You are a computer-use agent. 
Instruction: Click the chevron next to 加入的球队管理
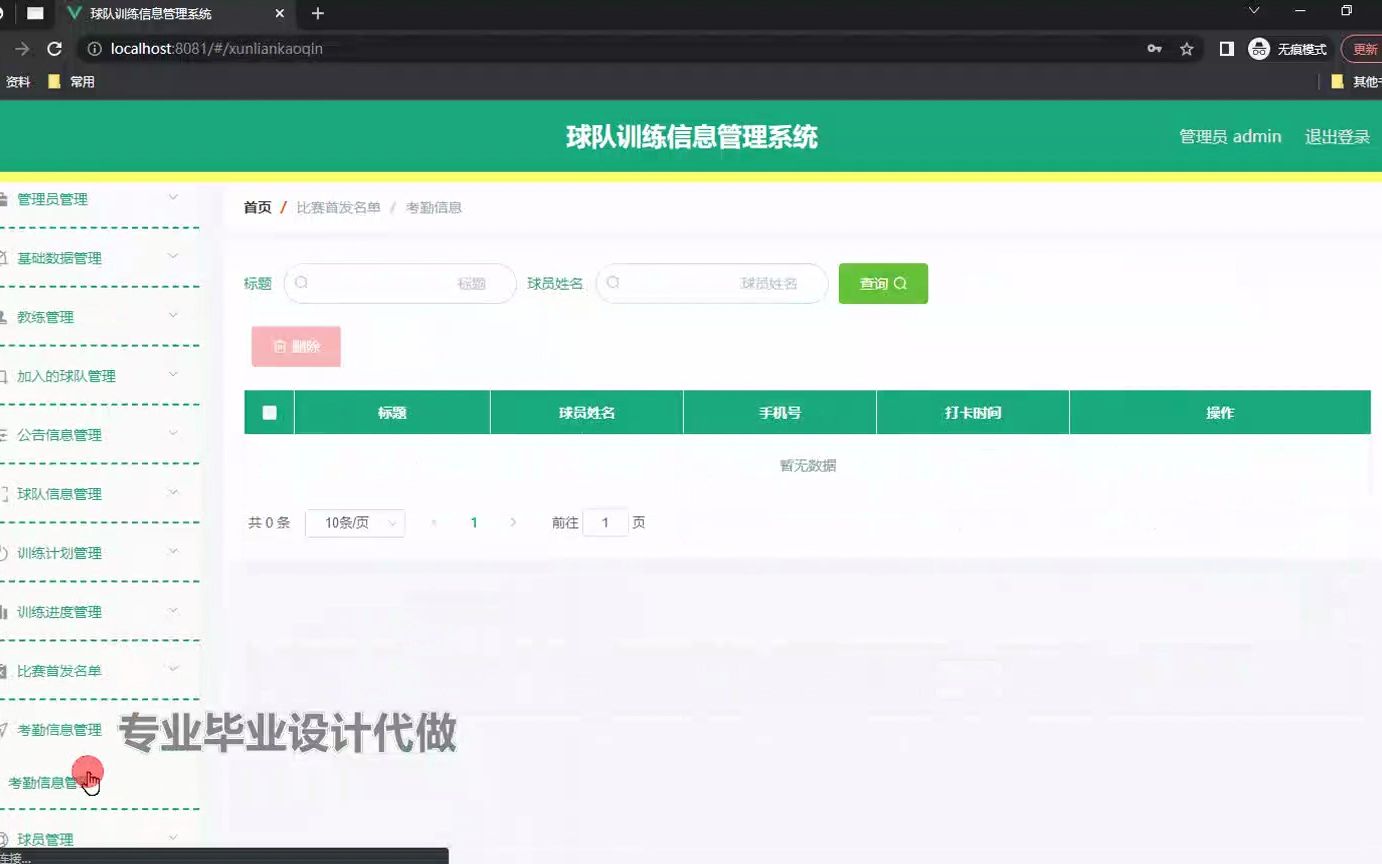(173, 374)
